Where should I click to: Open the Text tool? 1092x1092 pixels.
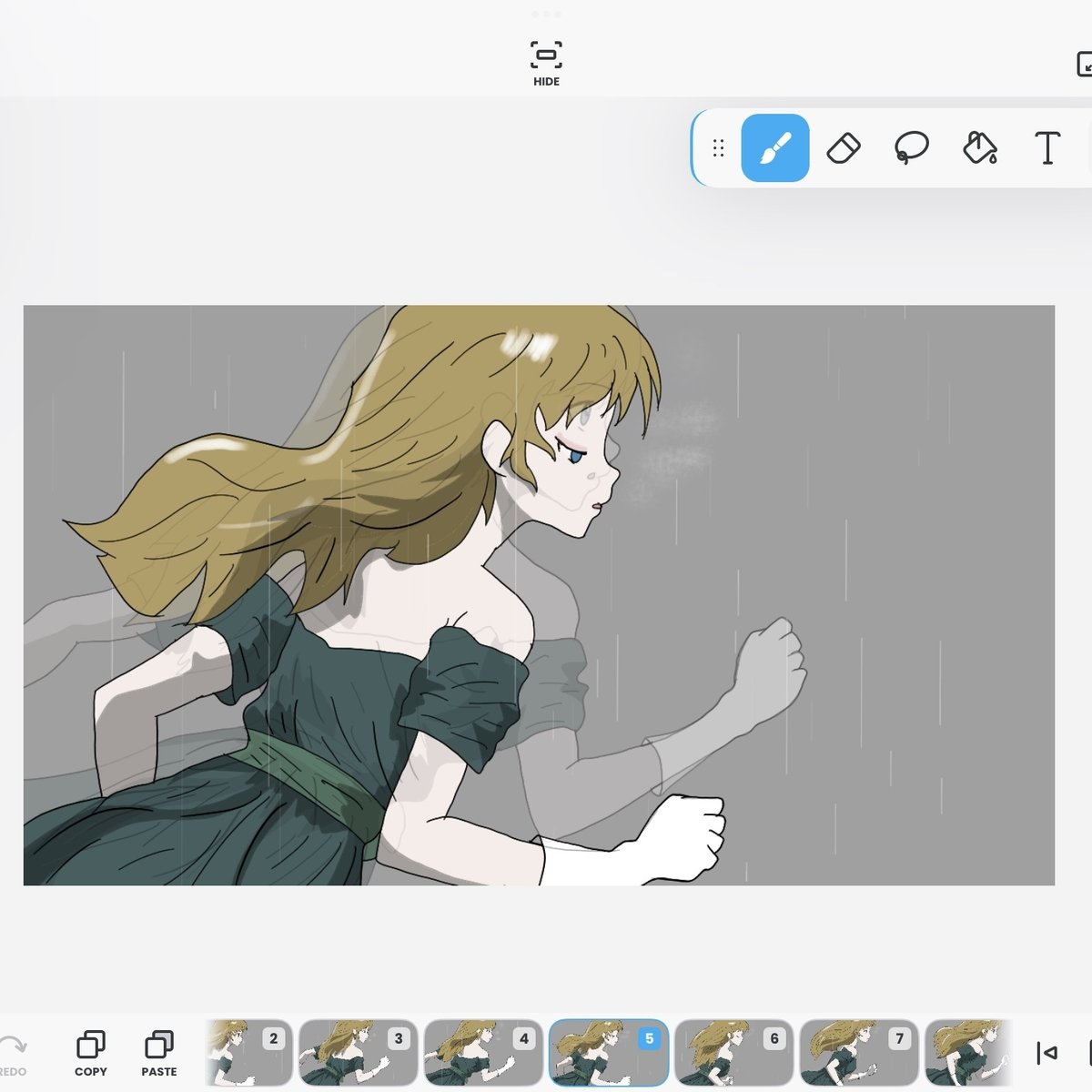pos(1046,147)
